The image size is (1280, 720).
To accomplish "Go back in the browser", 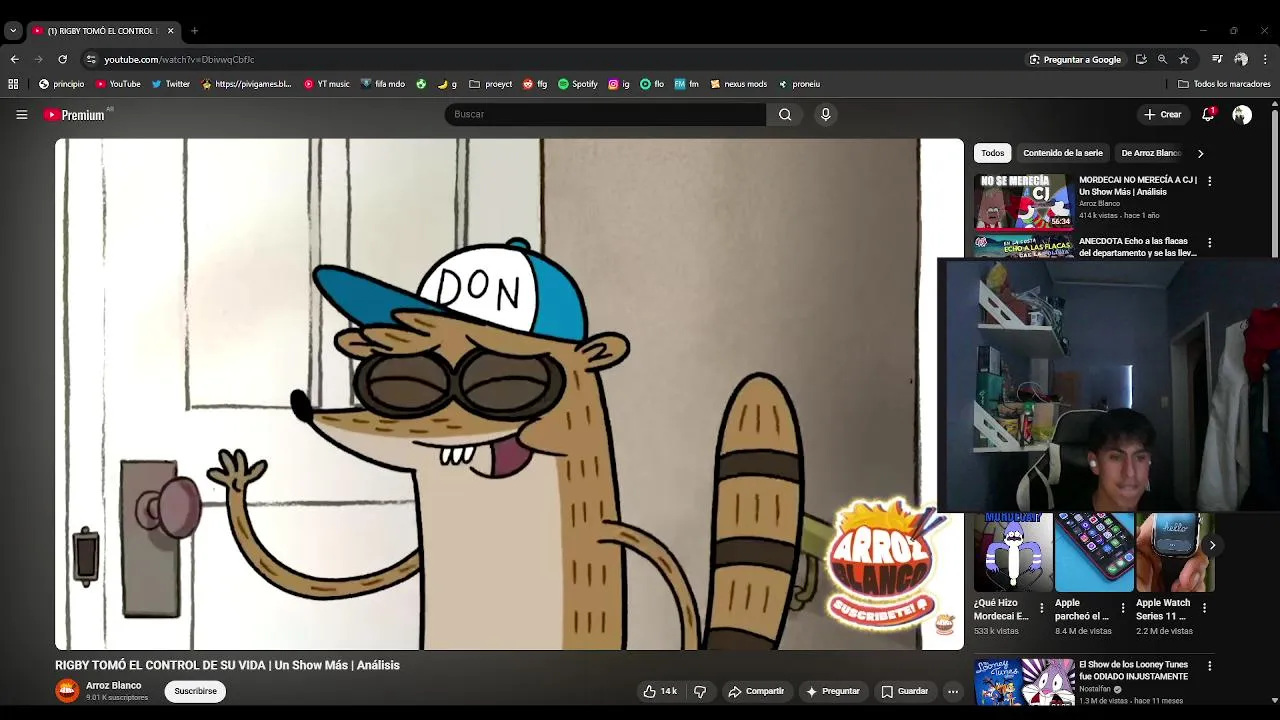I will tap(14, 59).
